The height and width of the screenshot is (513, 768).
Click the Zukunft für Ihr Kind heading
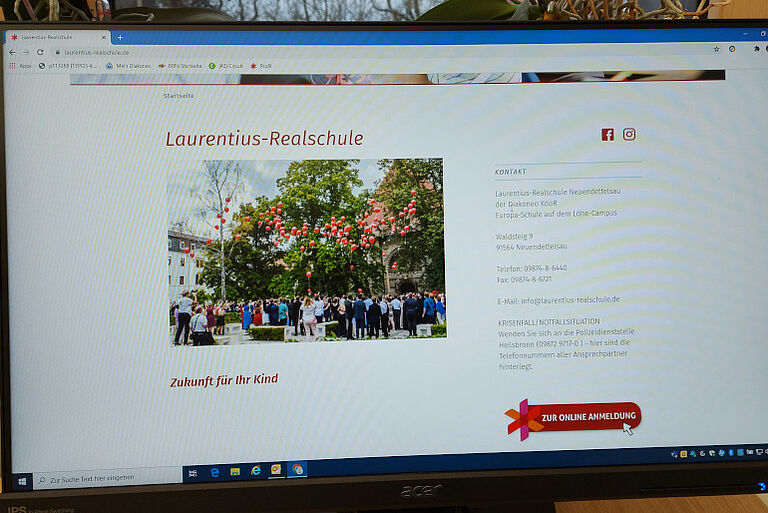pos(224,380)
